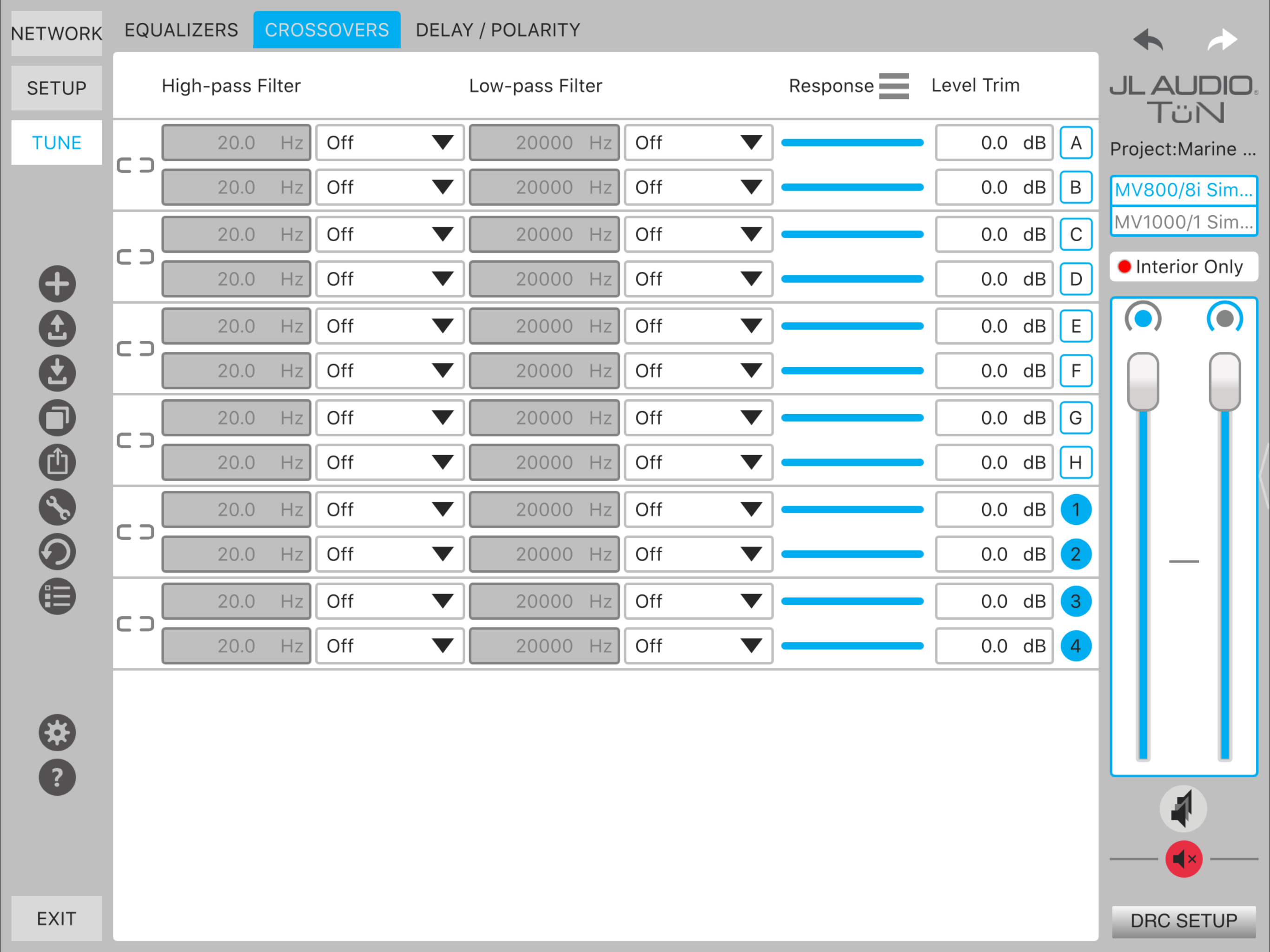Image resolution: width=1270 pixels, height=952 pixels.
Task: Click channel A label button
Action: [x=1075, y=142]
